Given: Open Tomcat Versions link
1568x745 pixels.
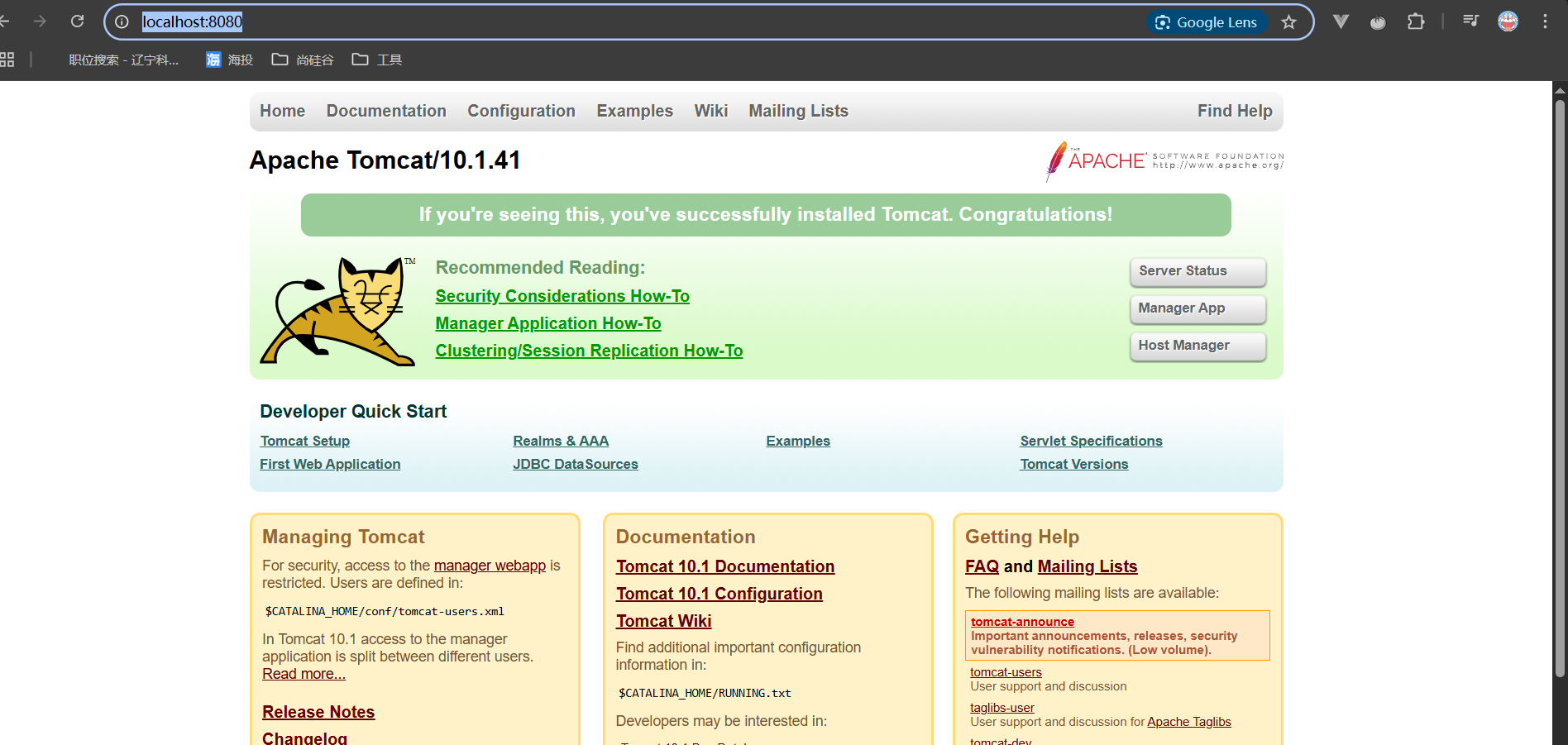Looking at the screenshot, I should 1073,464.
